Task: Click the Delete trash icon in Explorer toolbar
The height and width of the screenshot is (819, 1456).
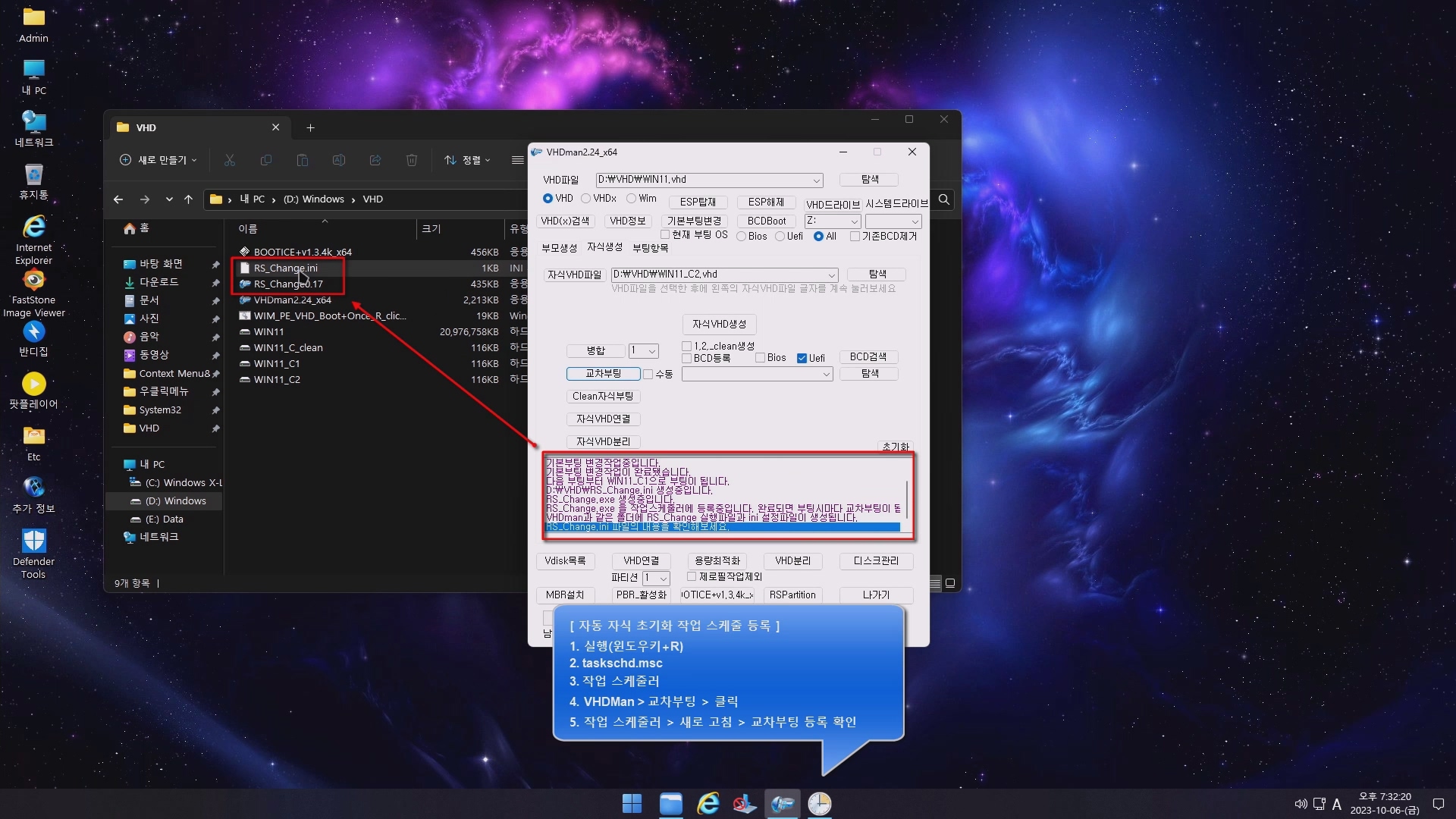Action: click(x=412, y=160)
